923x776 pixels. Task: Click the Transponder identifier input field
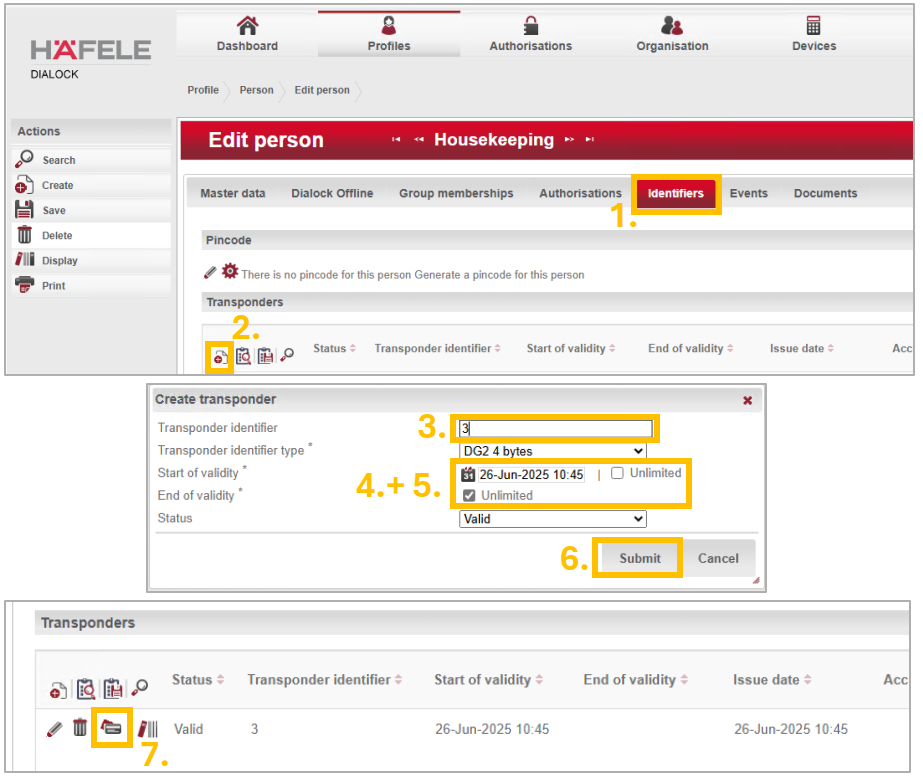554,429
